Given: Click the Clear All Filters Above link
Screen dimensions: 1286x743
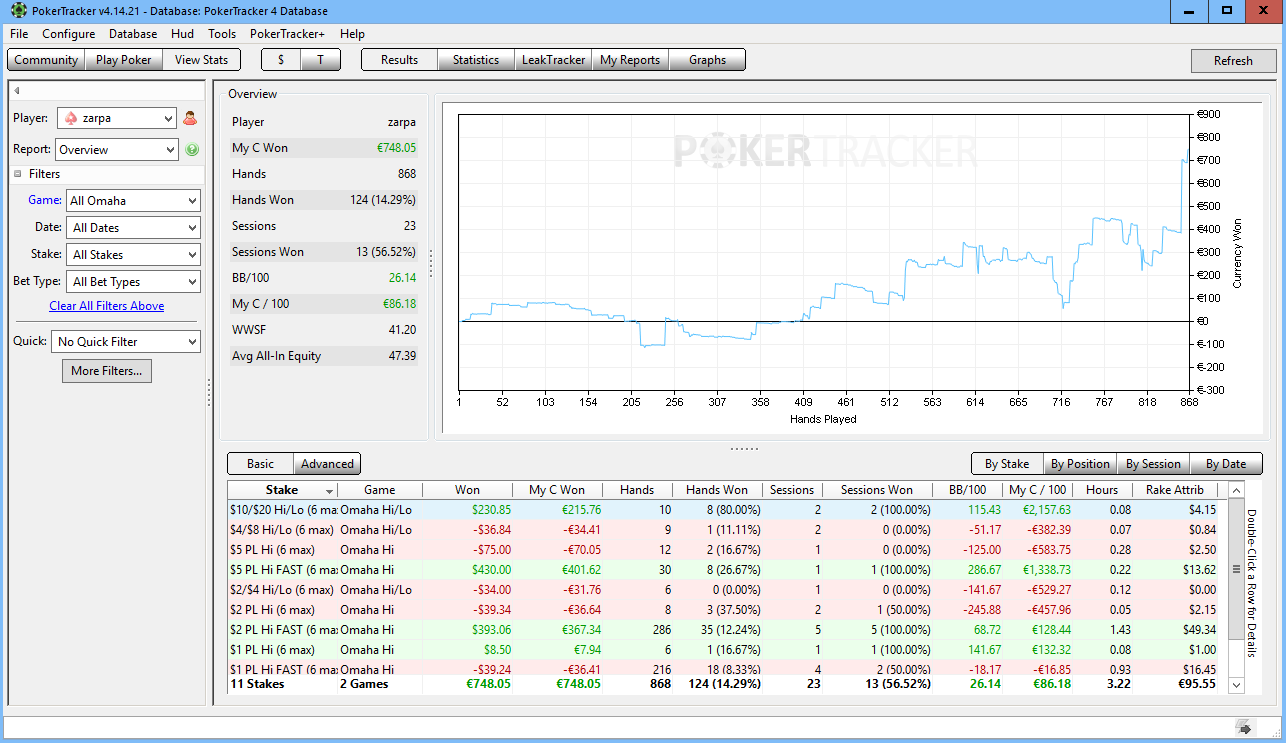Looking at the screenshot, I should (x=106, y=306).
